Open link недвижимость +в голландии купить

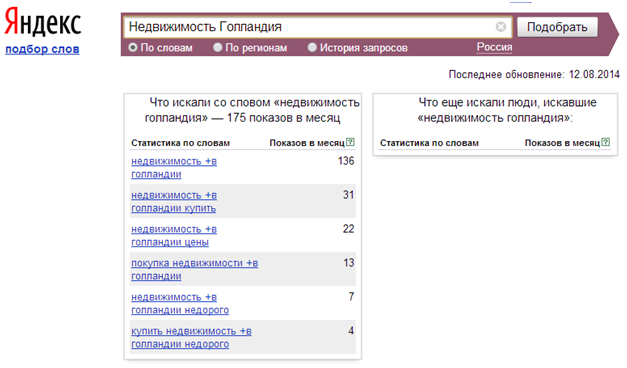(174, 202)
